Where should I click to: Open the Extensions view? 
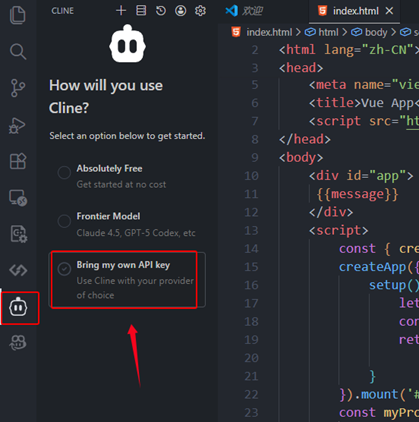click(18, 161)
